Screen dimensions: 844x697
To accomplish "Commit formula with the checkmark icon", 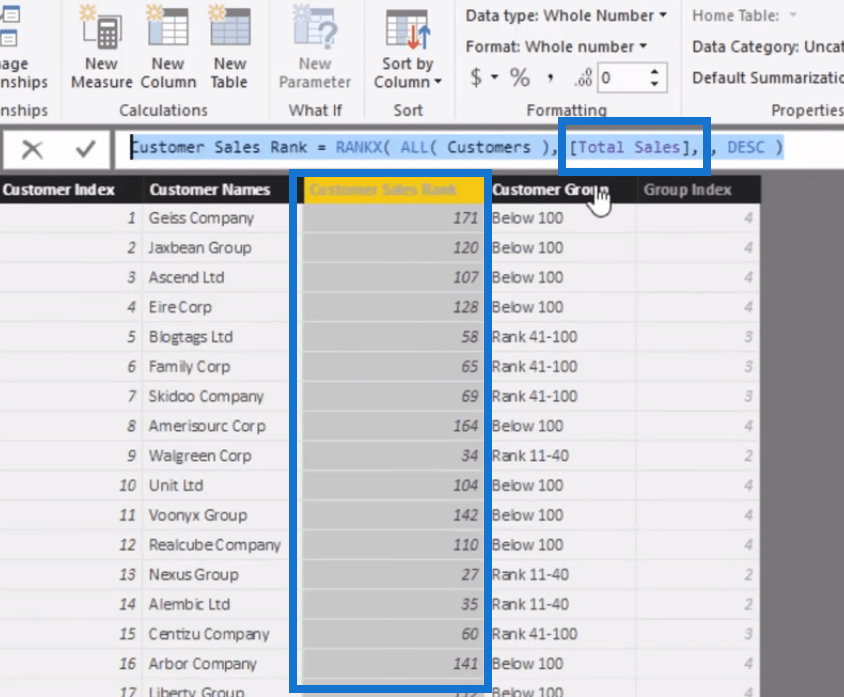I will (85, 149).
